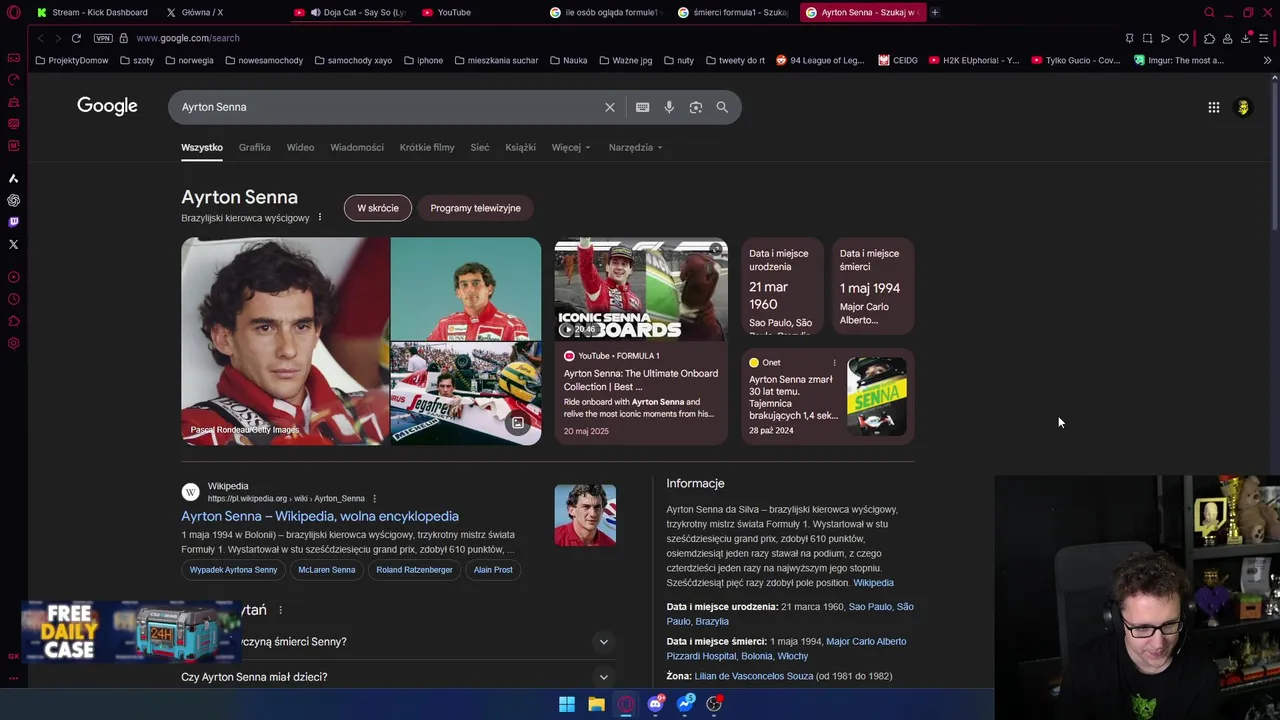Open 'Wypadek Ayrtona Senny' sitelink chip
This screenshot has height=720, width=1280.
(x=233, y=570)
